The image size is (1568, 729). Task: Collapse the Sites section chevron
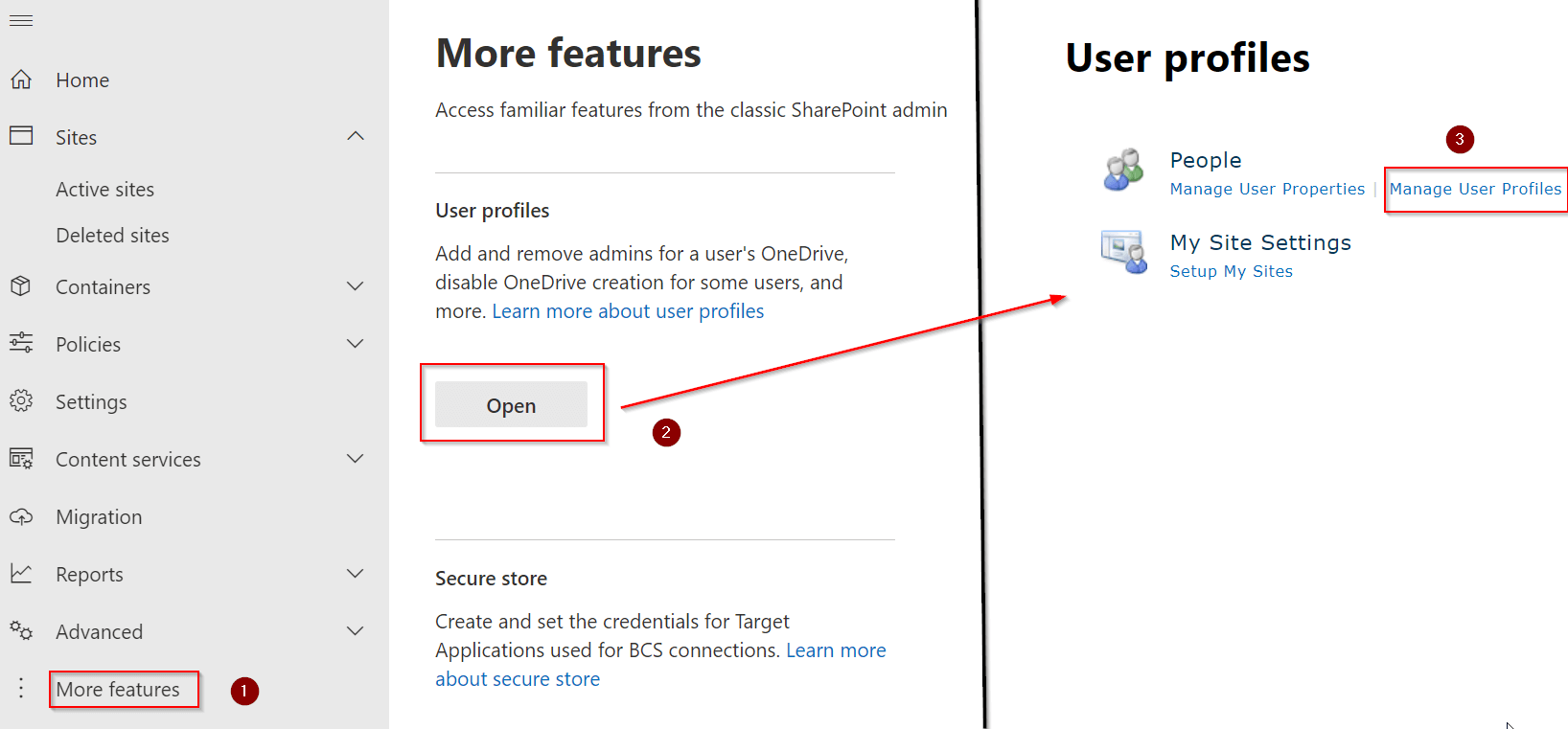356,137
